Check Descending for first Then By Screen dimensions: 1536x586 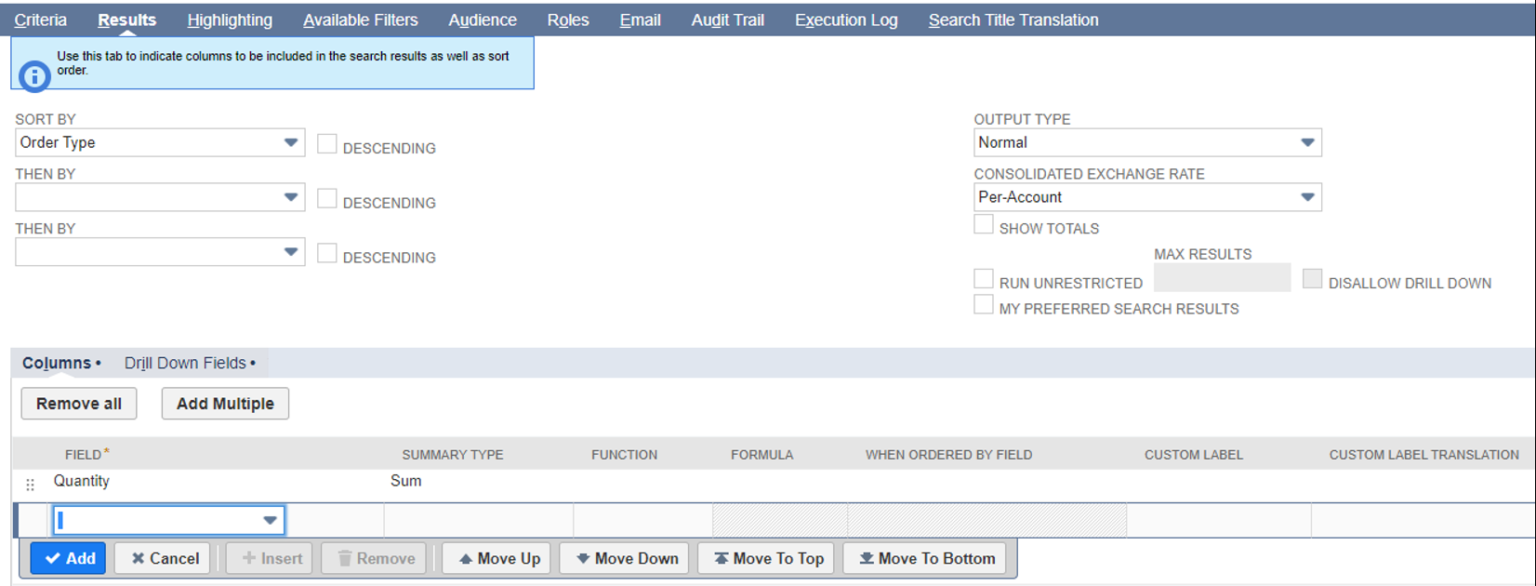327,198
